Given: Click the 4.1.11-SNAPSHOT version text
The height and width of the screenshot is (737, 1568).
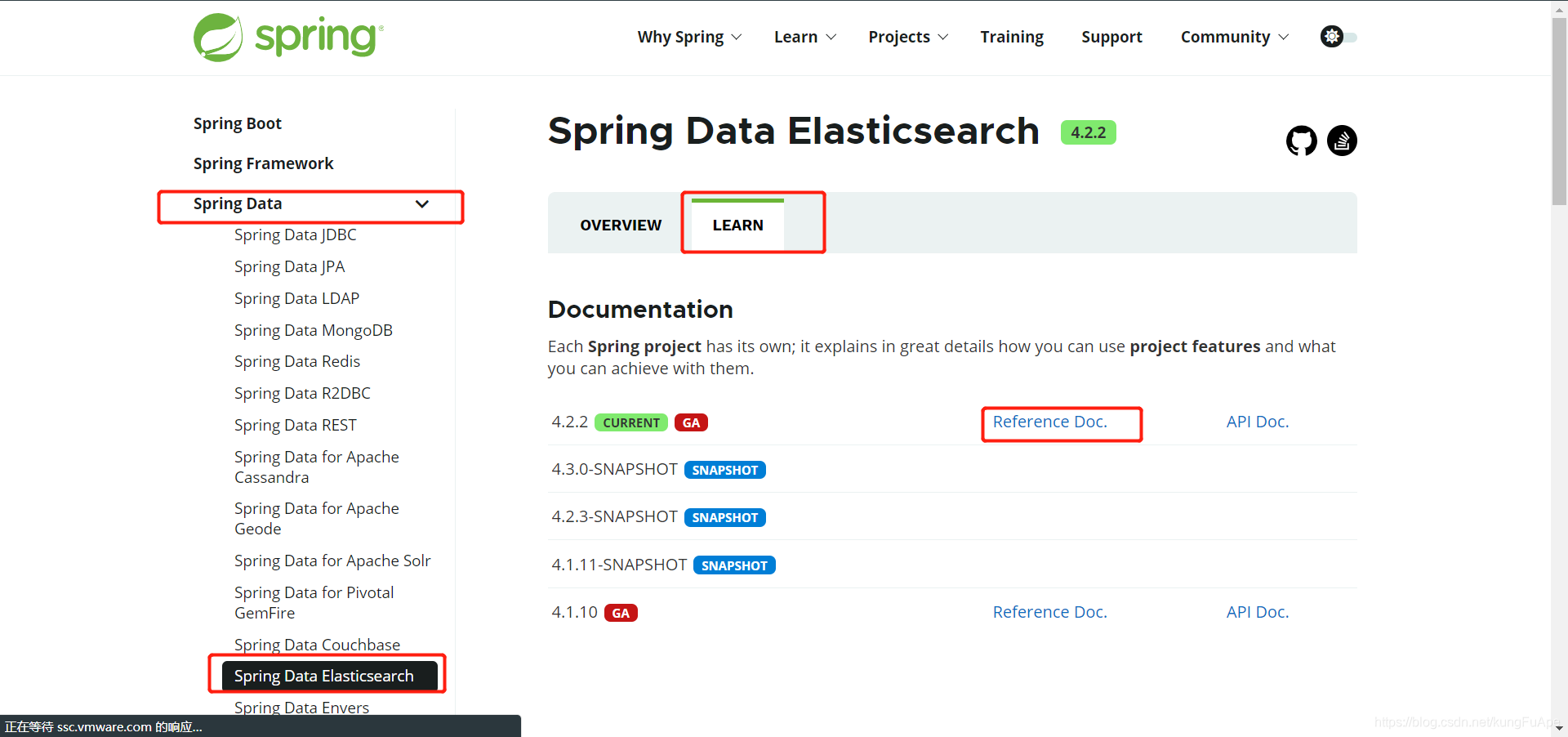Looking at the screenshot, I should 619,565.
